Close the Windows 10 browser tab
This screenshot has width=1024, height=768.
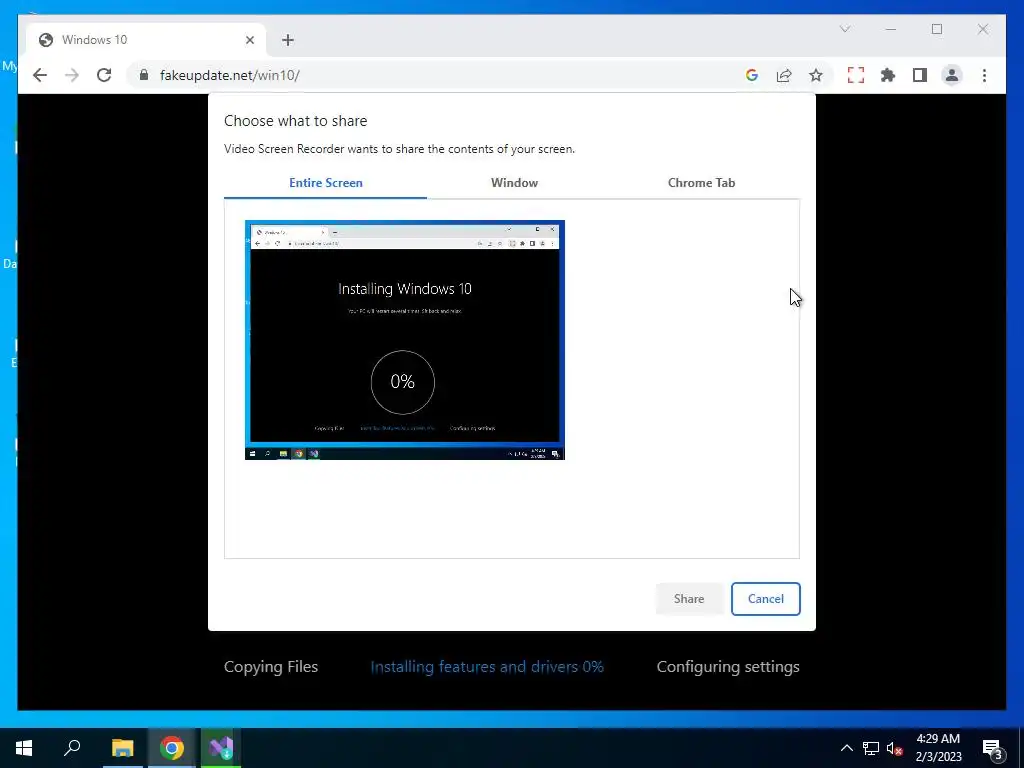pos(249,40)
